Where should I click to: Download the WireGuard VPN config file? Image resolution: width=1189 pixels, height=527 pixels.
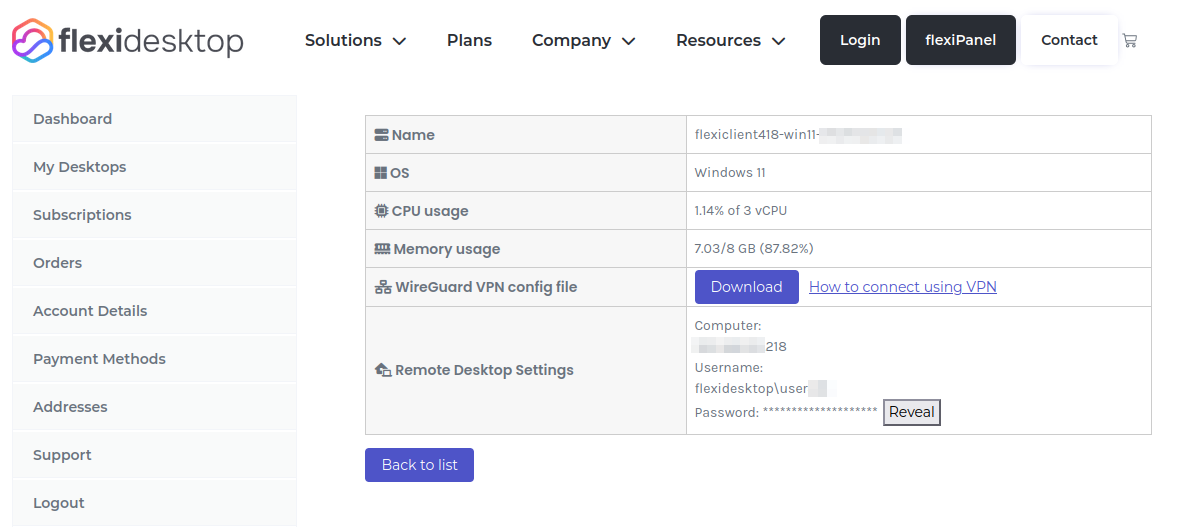point(746,287)
